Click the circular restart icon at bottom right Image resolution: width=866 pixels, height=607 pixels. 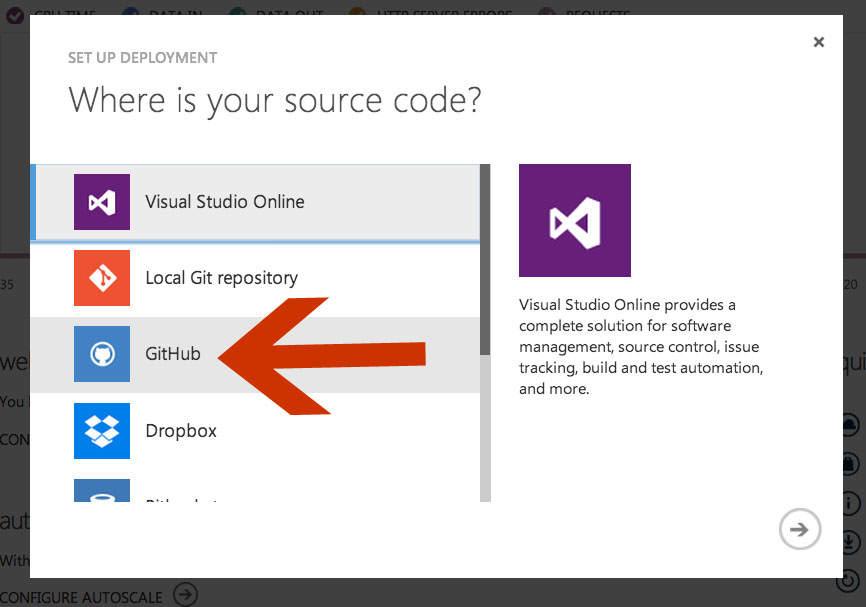(848, 581)
